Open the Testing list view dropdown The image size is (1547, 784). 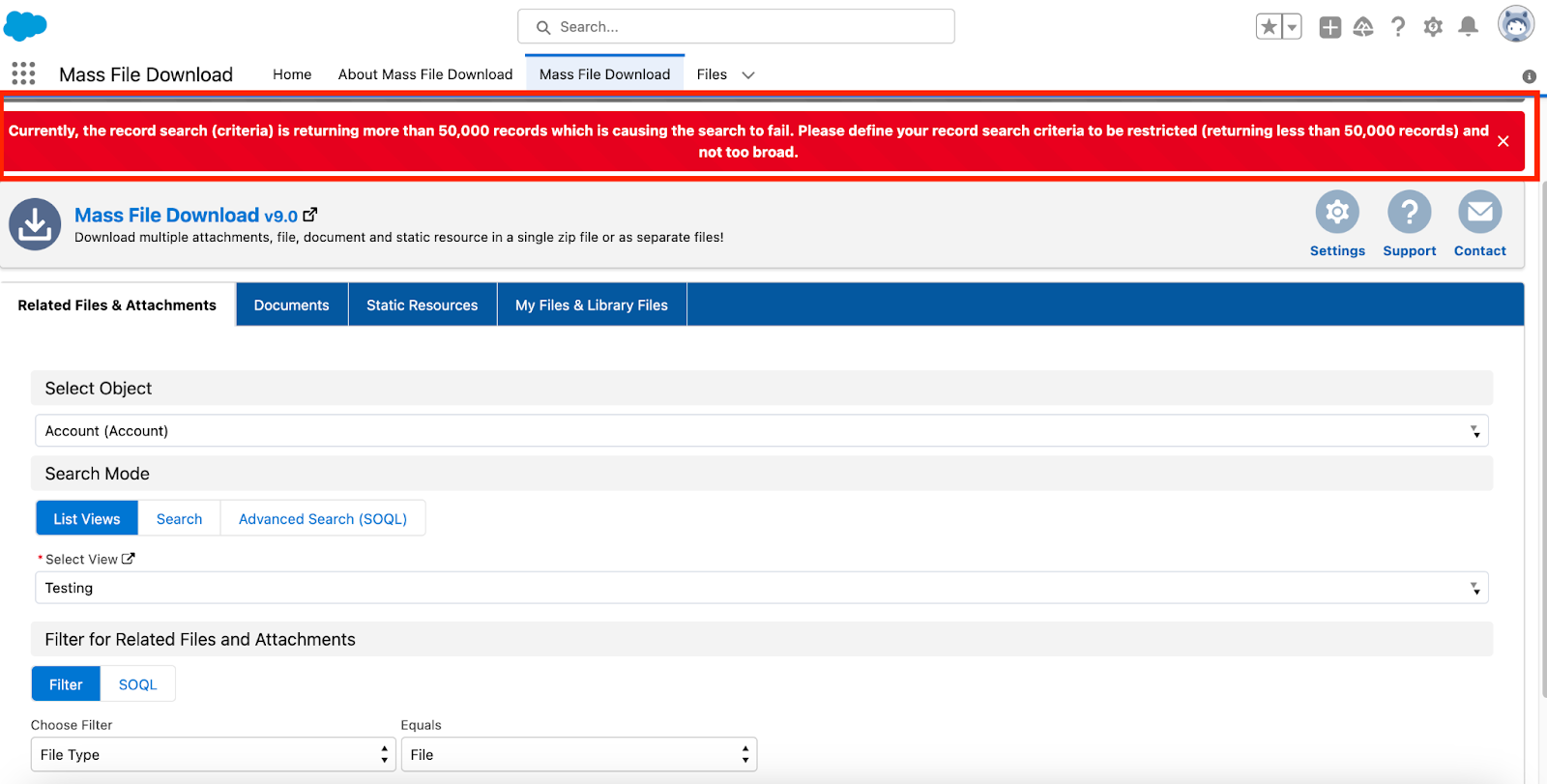(762, 588)
